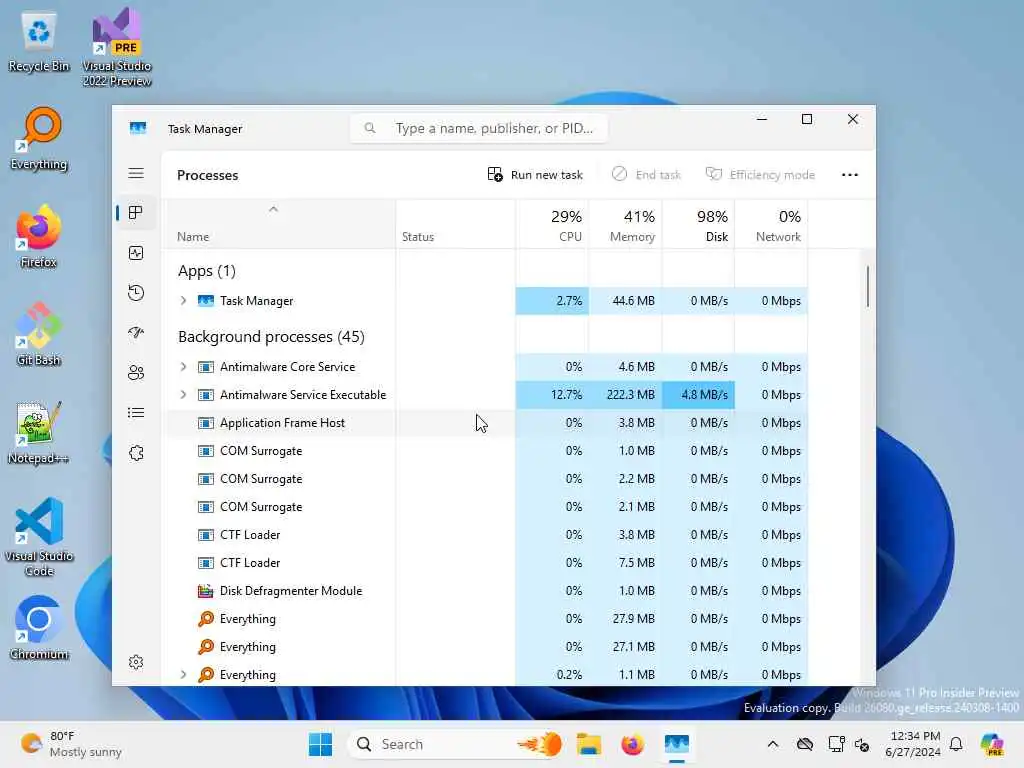1024x768 pixels.
Task: Click the Apps (1) group header
Action: point(206,270)
